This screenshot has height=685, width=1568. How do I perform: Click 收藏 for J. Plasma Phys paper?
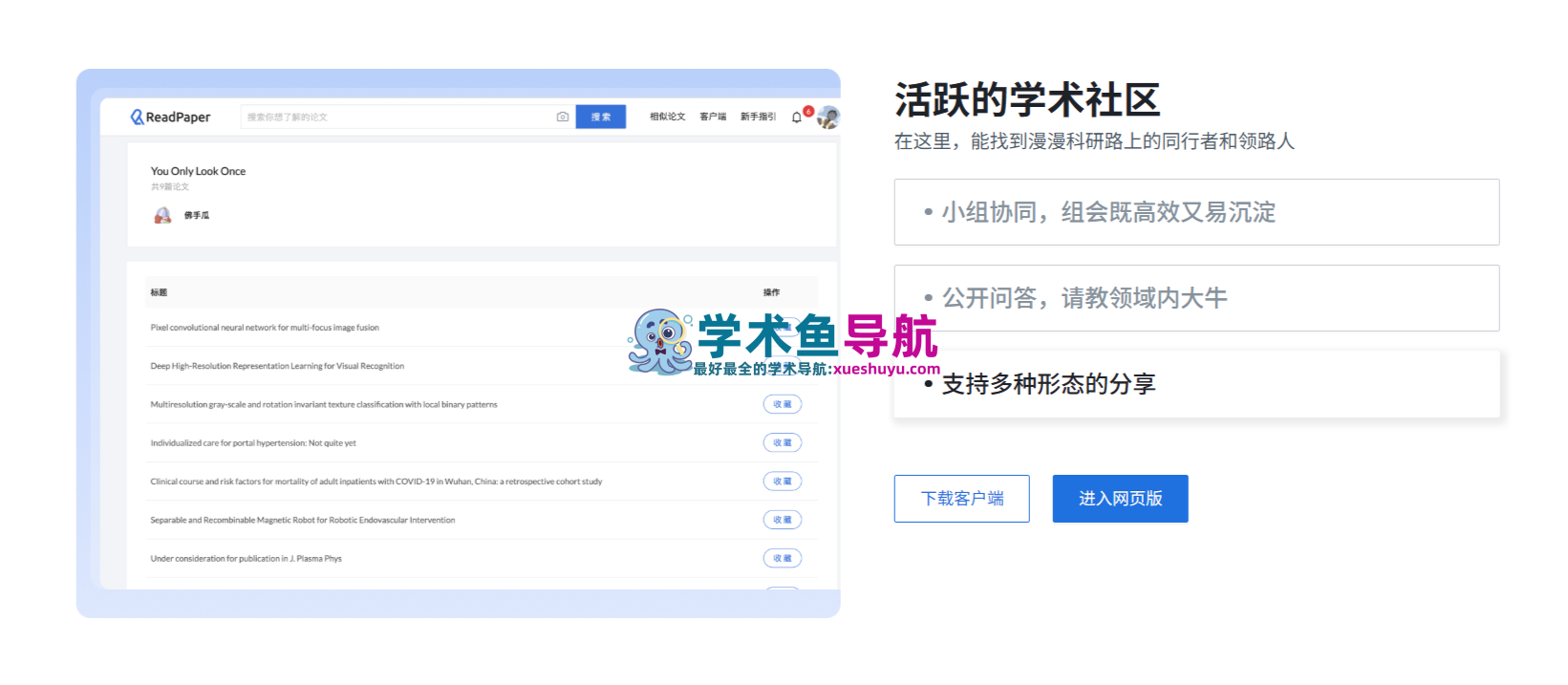point(783,558)
